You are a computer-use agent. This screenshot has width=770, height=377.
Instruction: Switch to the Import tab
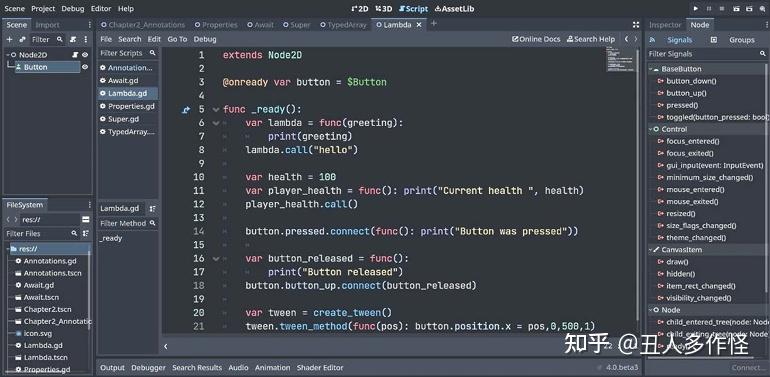(x=48, y=25)
